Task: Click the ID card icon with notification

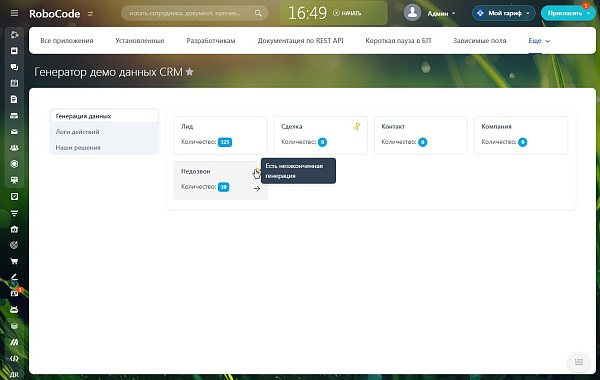Action: [15, 293]
